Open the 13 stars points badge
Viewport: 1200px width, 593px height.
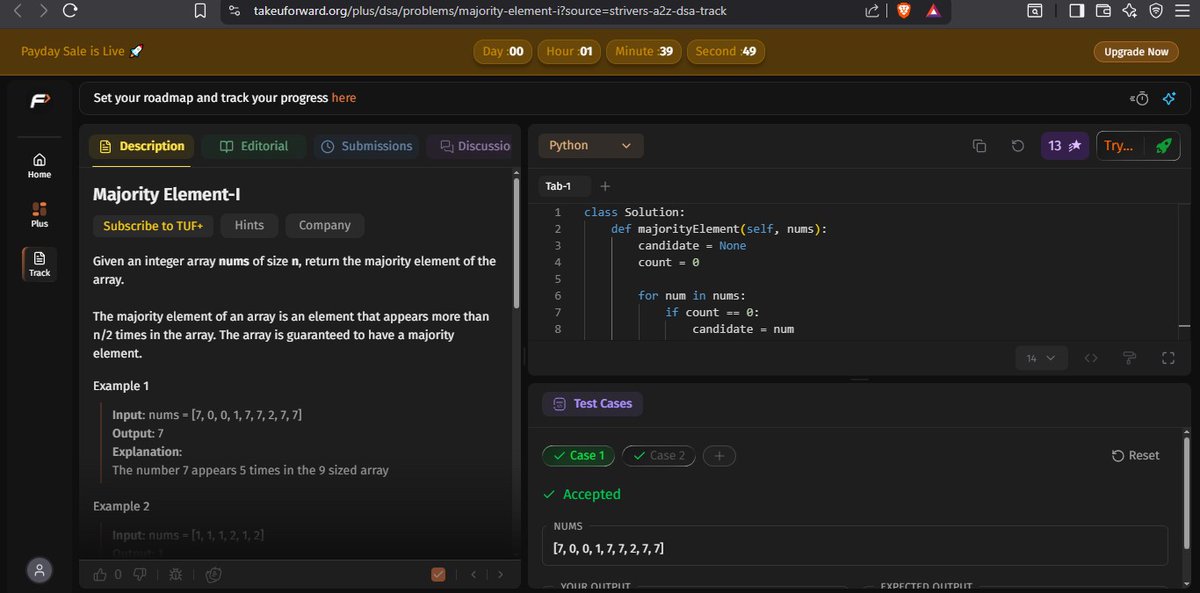1064,146
